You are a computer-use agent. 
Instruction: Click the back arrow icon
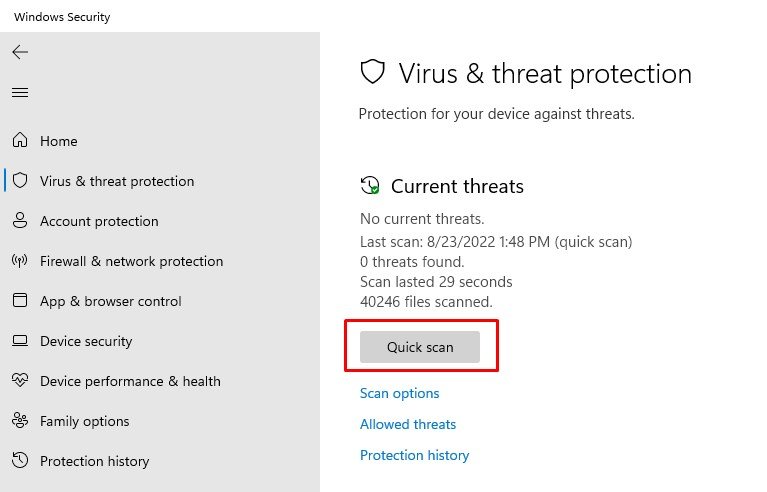coord(20,52)
